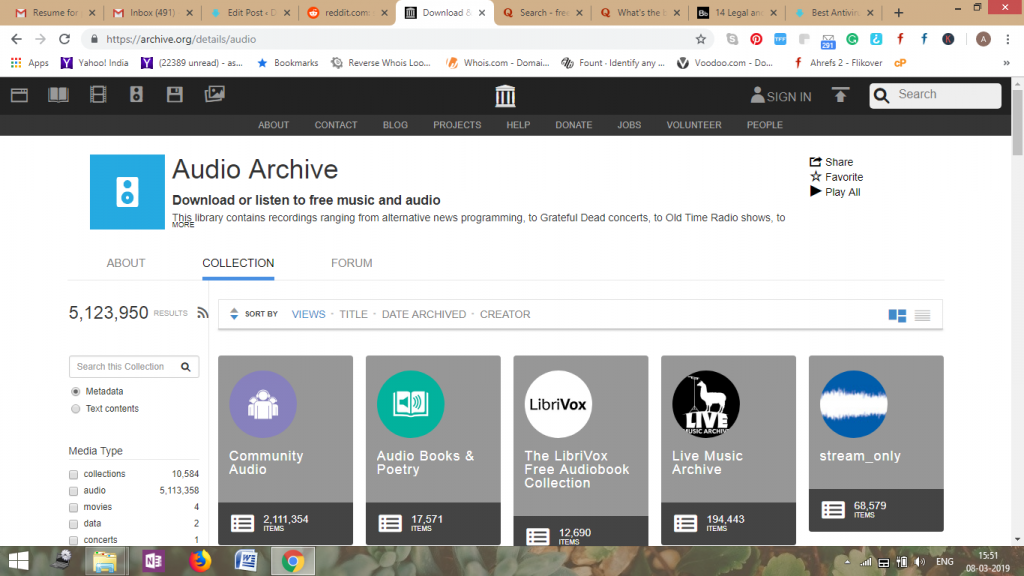The height and width of the screenshot is (576, 1024).
Task: Open the stream_only collection tile
Action: tap(876, 443)
